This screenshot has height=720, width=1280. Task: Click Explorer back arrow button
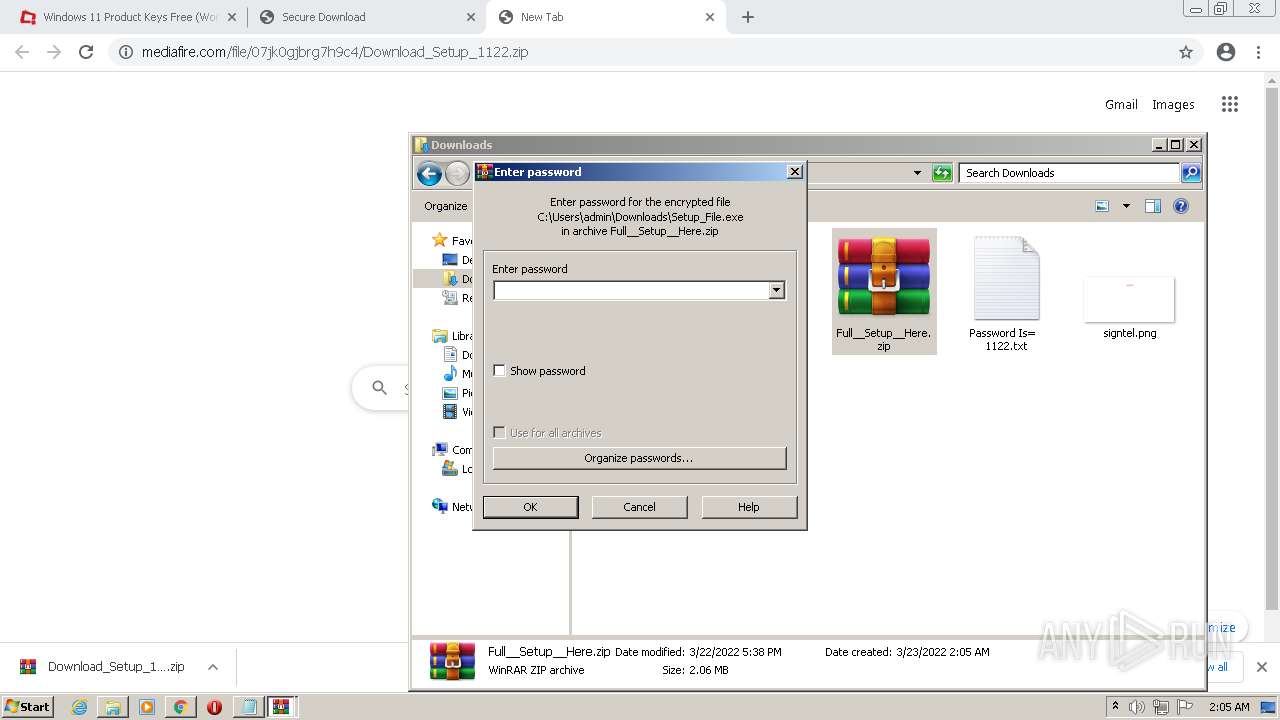(429, 174)
